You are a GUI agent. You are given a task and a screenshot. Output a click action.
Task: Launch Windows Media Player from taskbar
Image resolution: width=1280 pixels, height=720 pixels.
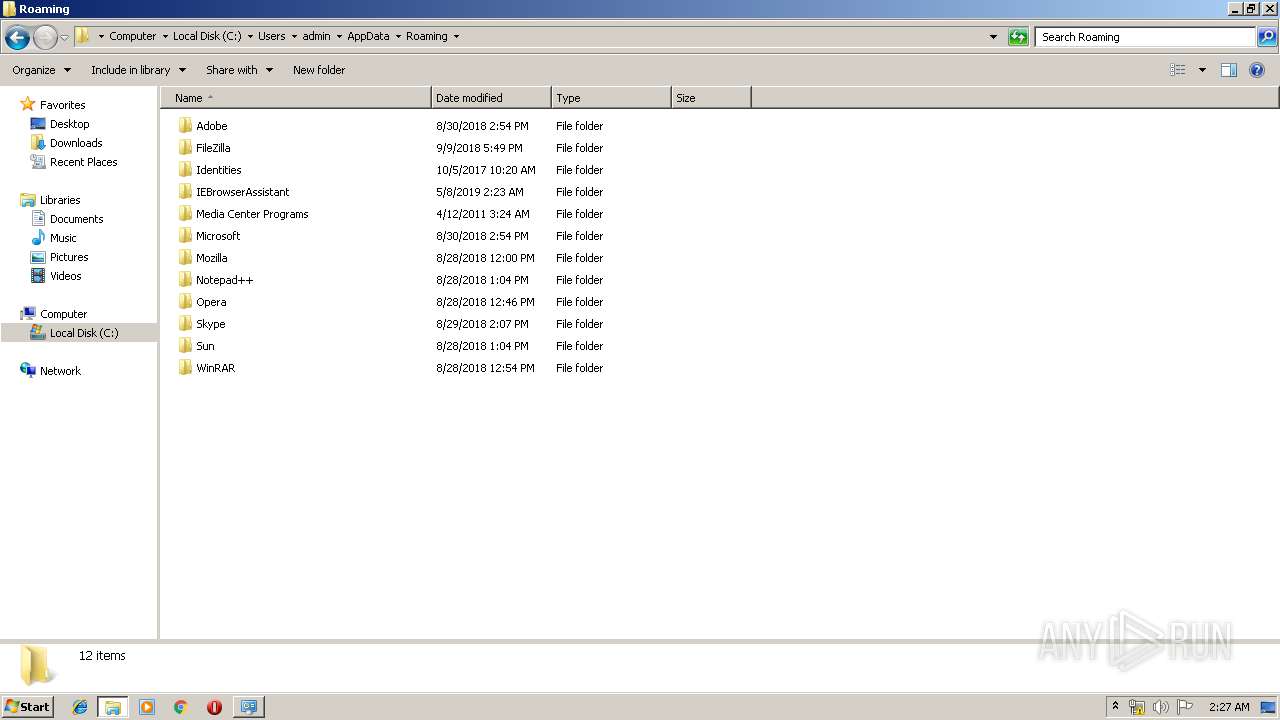(147, 707)
